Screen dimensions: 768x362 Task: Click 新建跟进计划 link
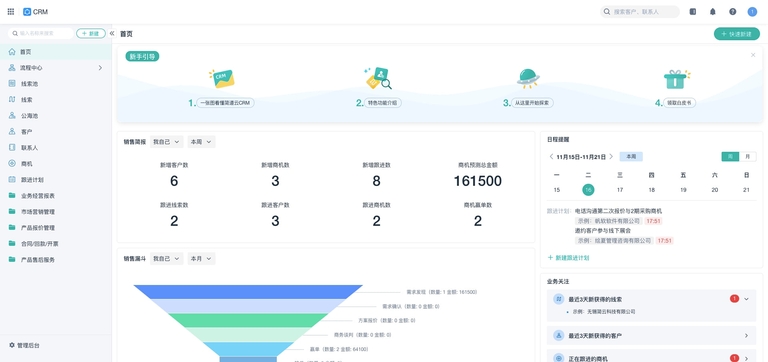click(x=568, y=257)
